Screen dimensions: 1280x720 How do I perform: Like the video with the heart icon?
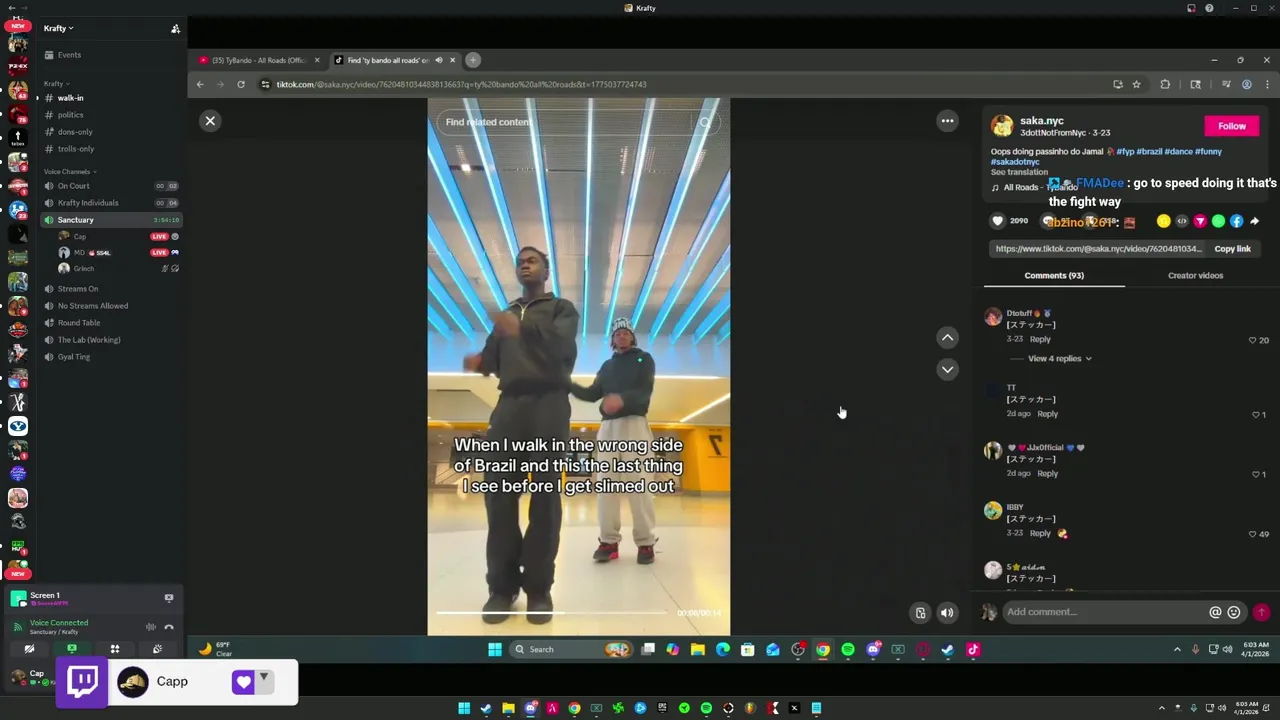[997, 221]
